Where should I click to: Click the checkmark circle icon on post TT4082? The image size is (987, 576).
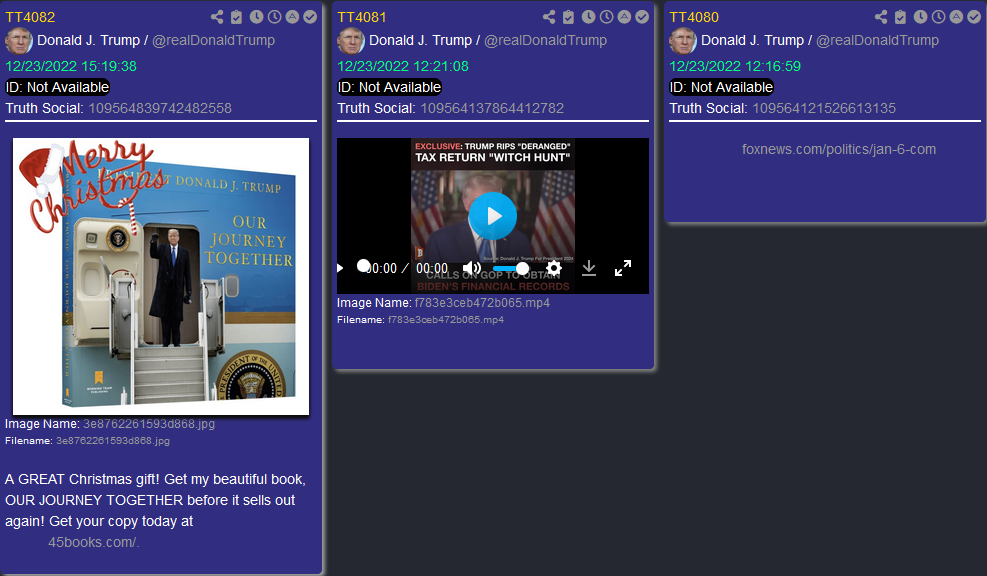310,17
